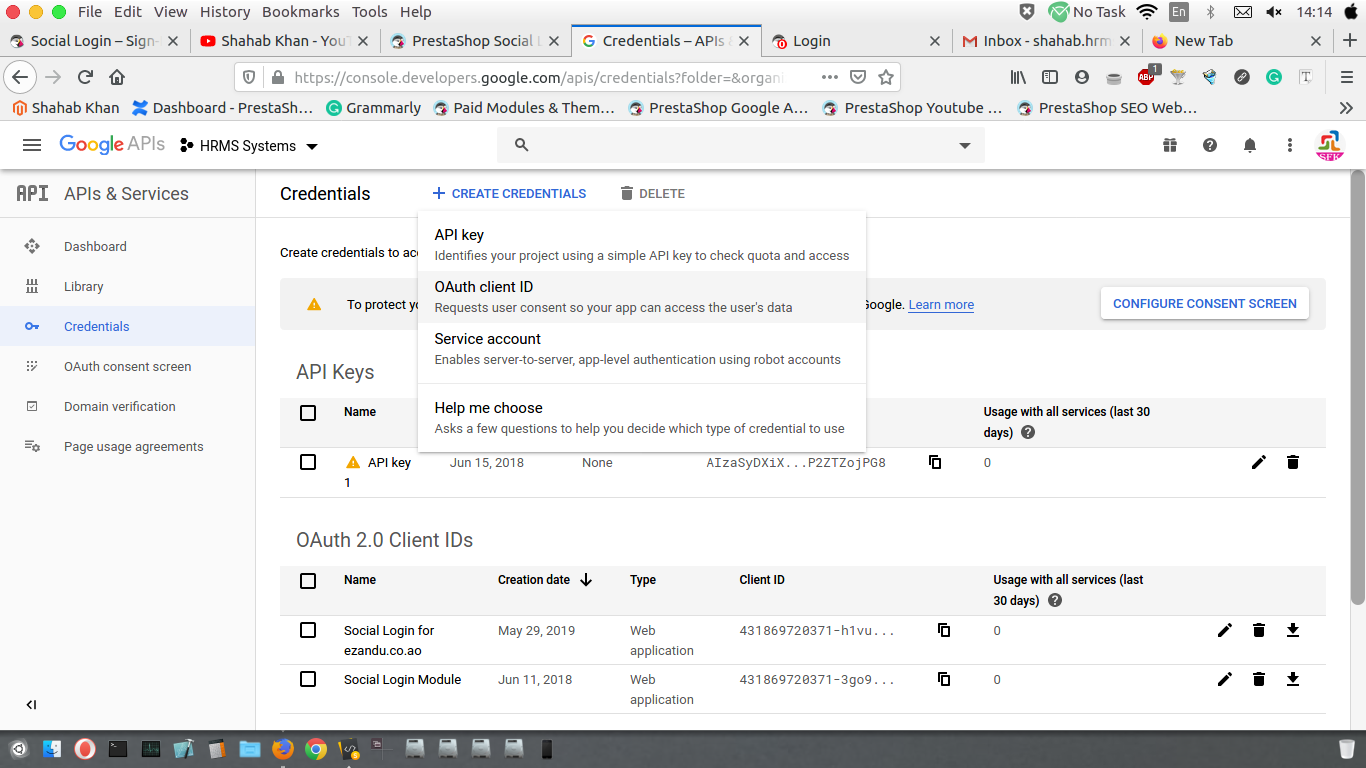Open the search bar dropdown arrow
This screenshot has width=1366, height=768.
coord(965,146)
